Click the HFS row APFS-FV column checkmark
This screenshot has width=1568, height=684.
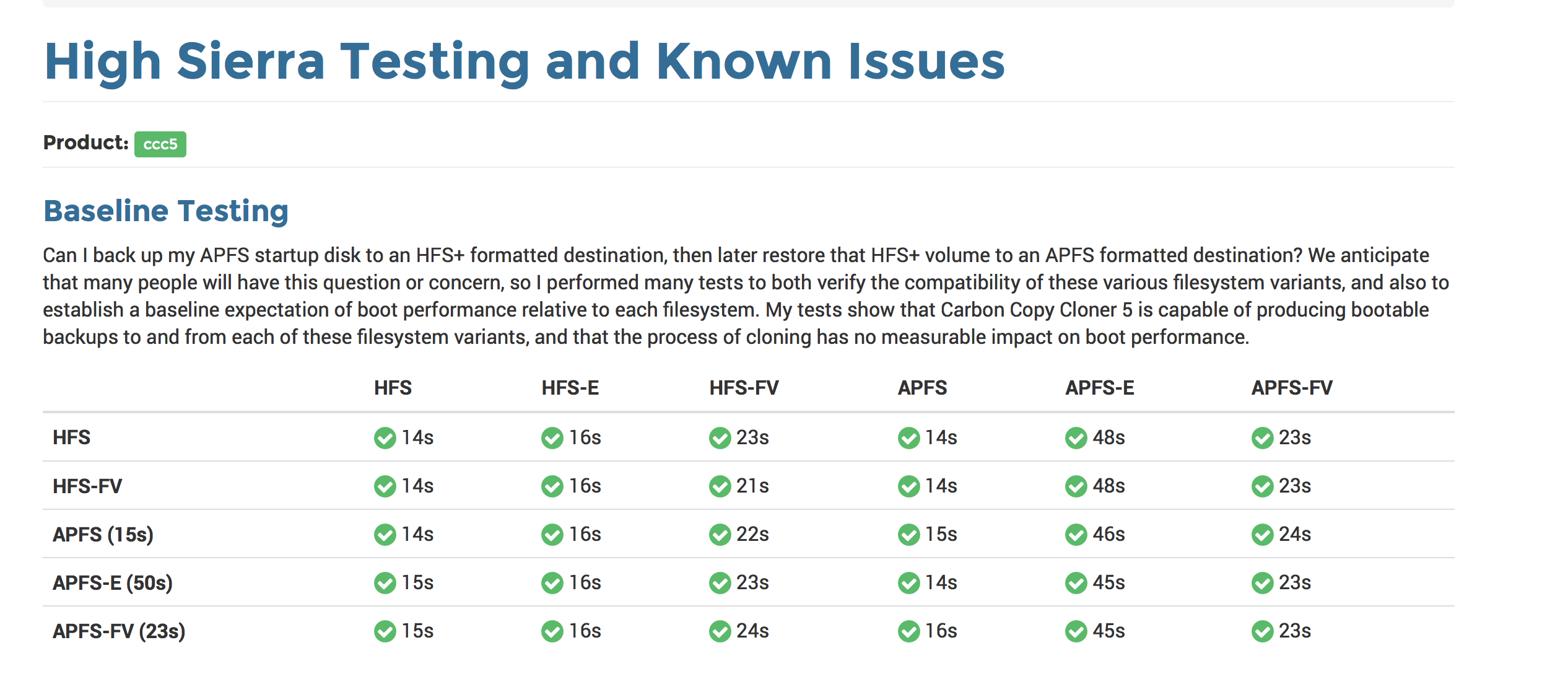[1262, 438]
